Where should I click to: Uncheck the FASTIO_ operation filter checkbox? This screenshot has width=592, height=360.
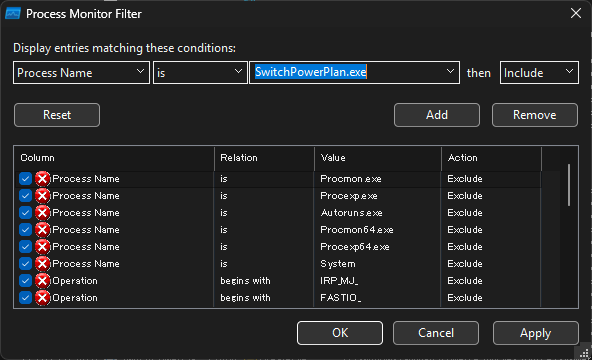25,297
